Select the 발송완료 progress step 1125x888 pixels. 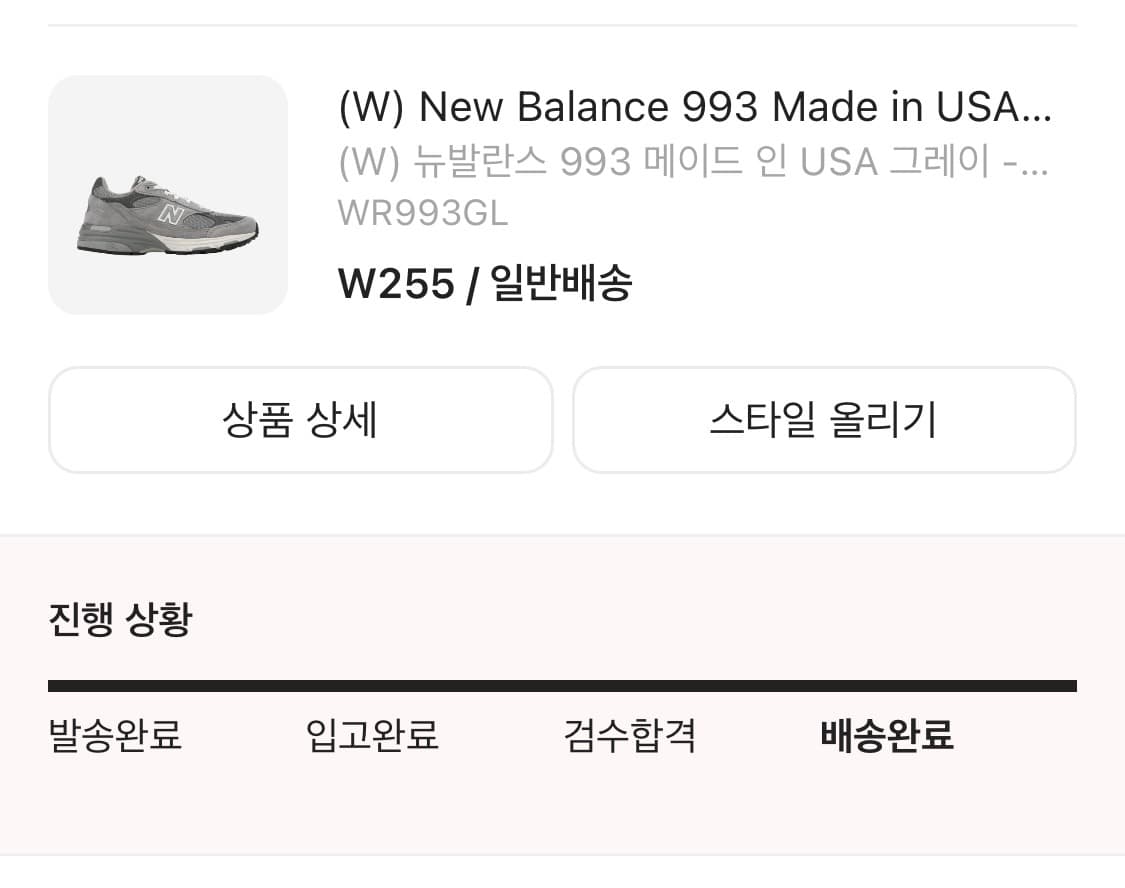coord(115,737)
